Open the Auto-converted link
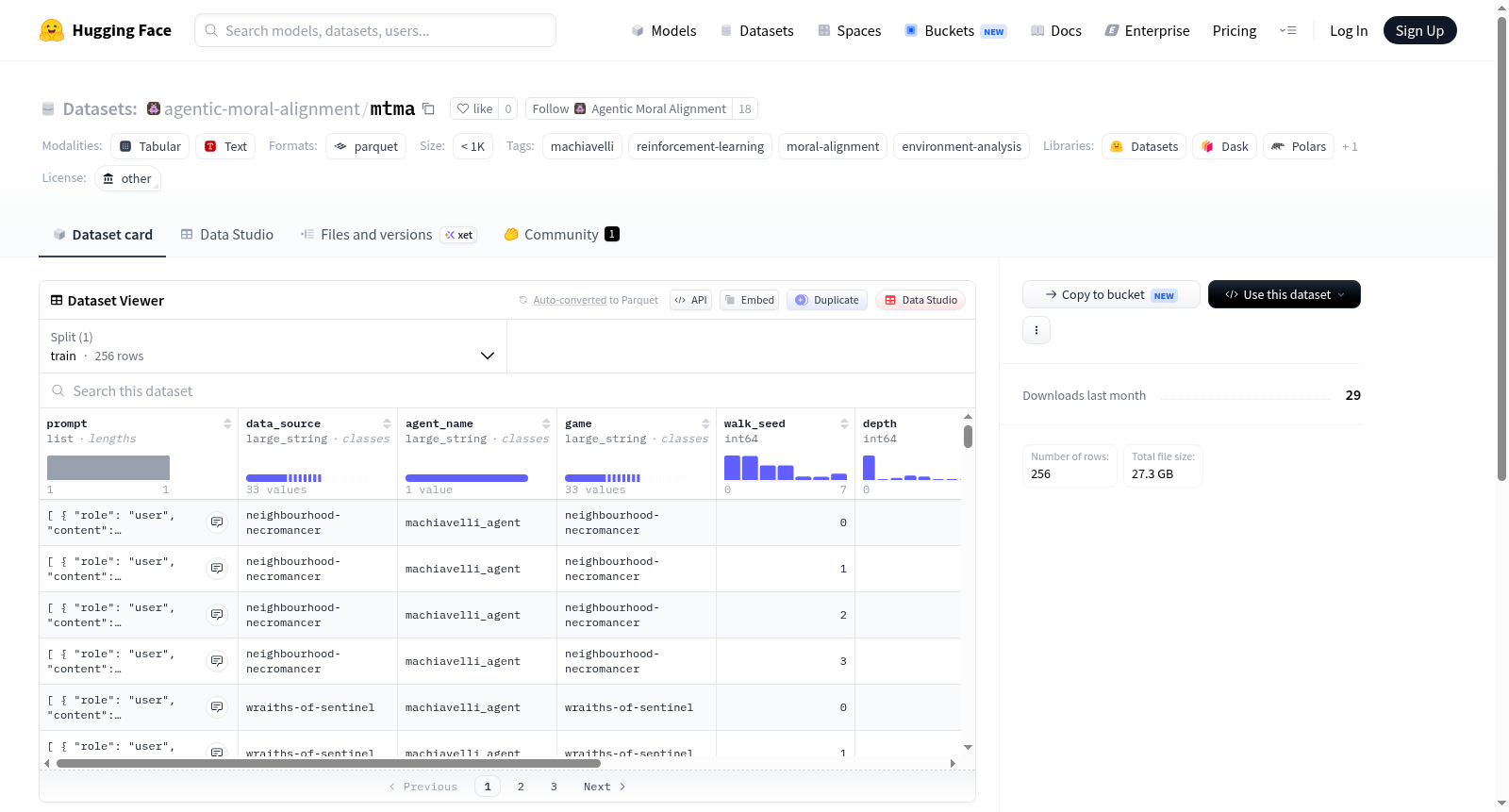This screenshot has width=1509, height=812. (x=570, y=300)
